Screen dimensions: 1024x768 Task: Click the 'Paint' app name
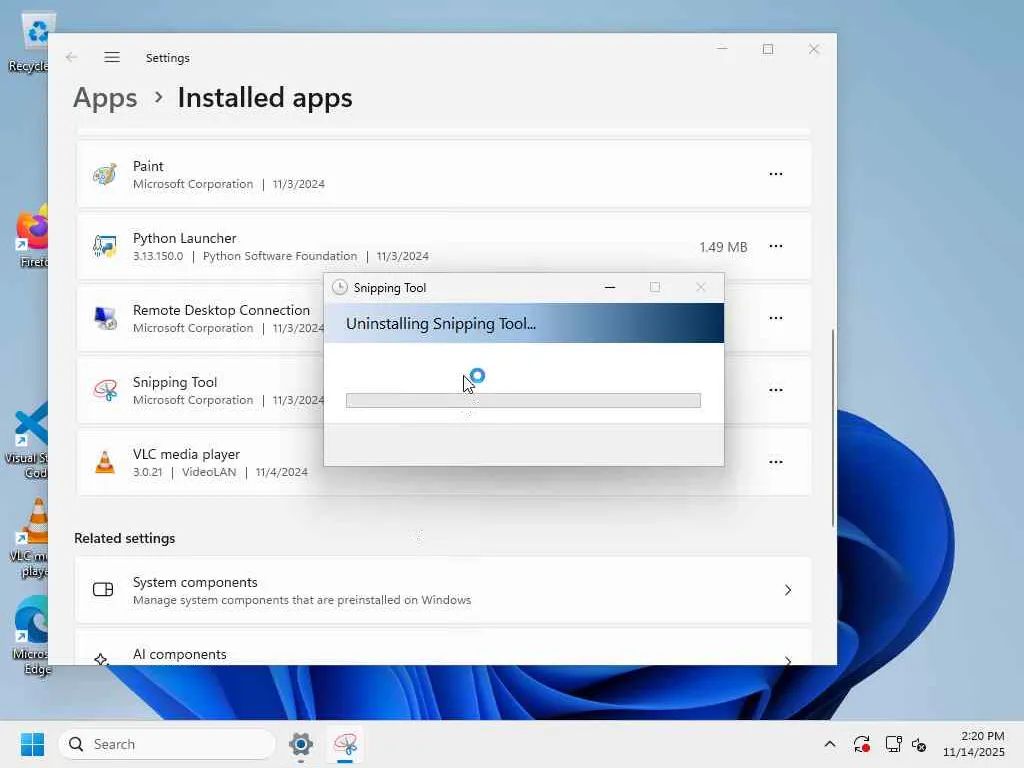[148, 167]
